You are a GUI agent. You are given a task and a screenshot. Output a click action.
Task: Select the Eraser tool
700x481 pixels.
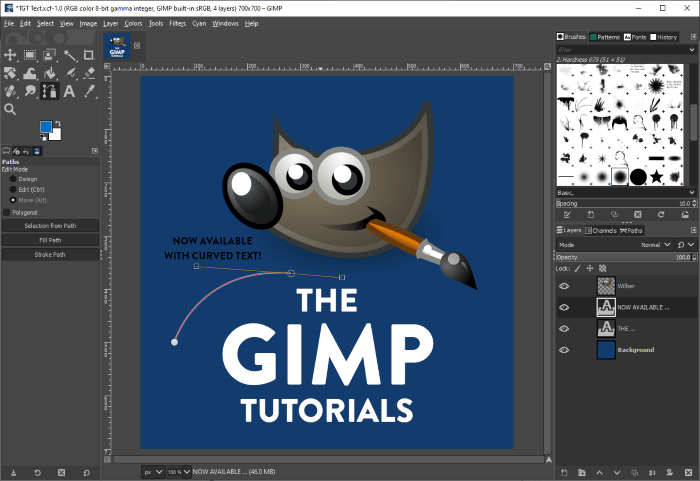click(x=89, y=73)
